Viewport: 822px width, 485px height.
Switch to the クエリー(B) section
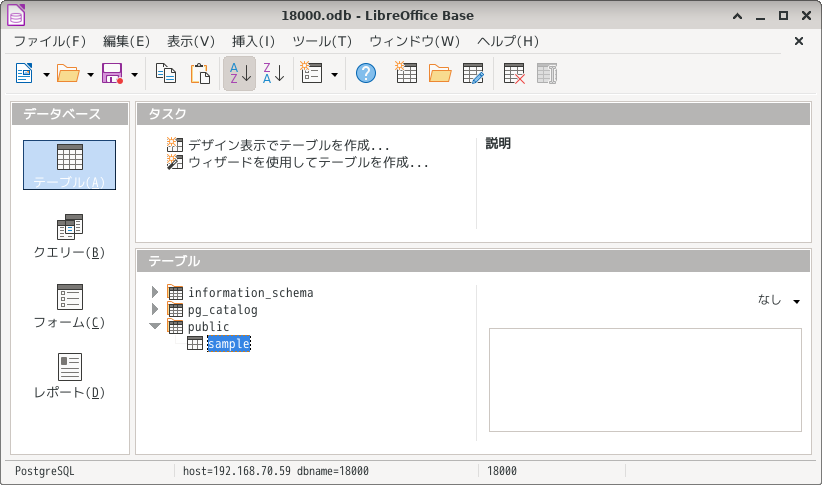click(x=69, y=236)
